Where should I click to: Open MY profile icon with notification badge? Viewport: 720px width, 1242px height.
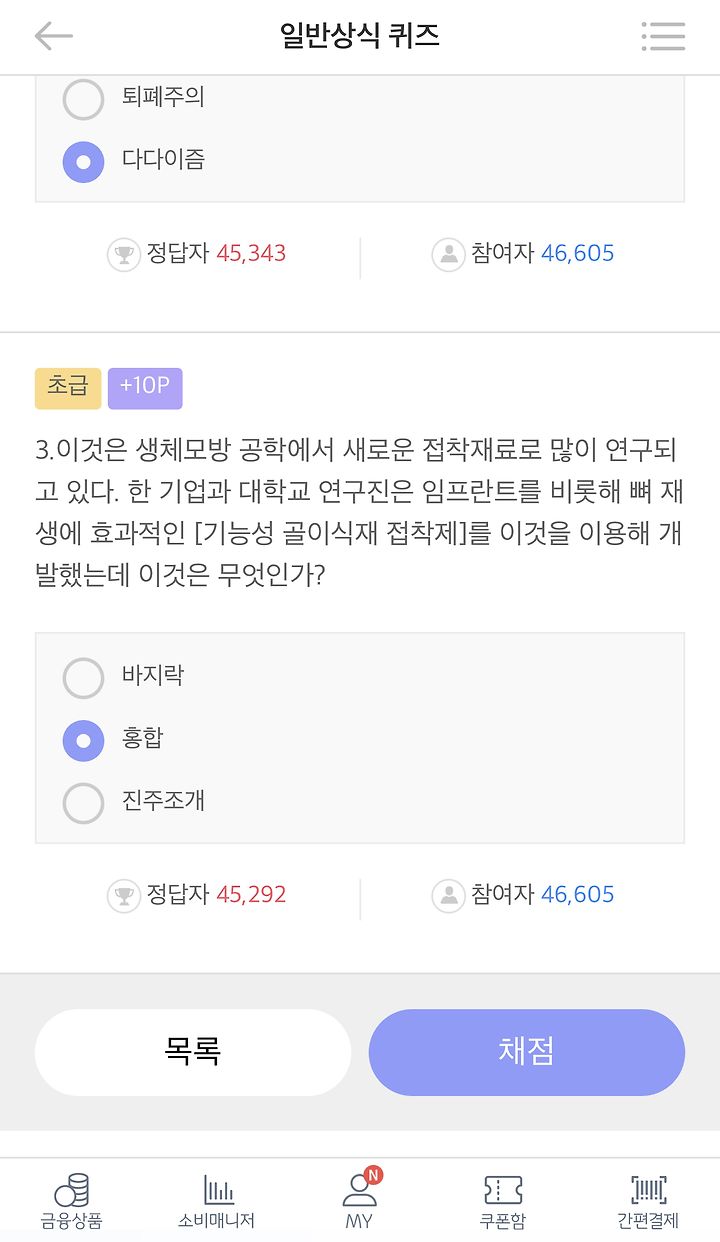pyautogui.click(x=360, y=1187)
